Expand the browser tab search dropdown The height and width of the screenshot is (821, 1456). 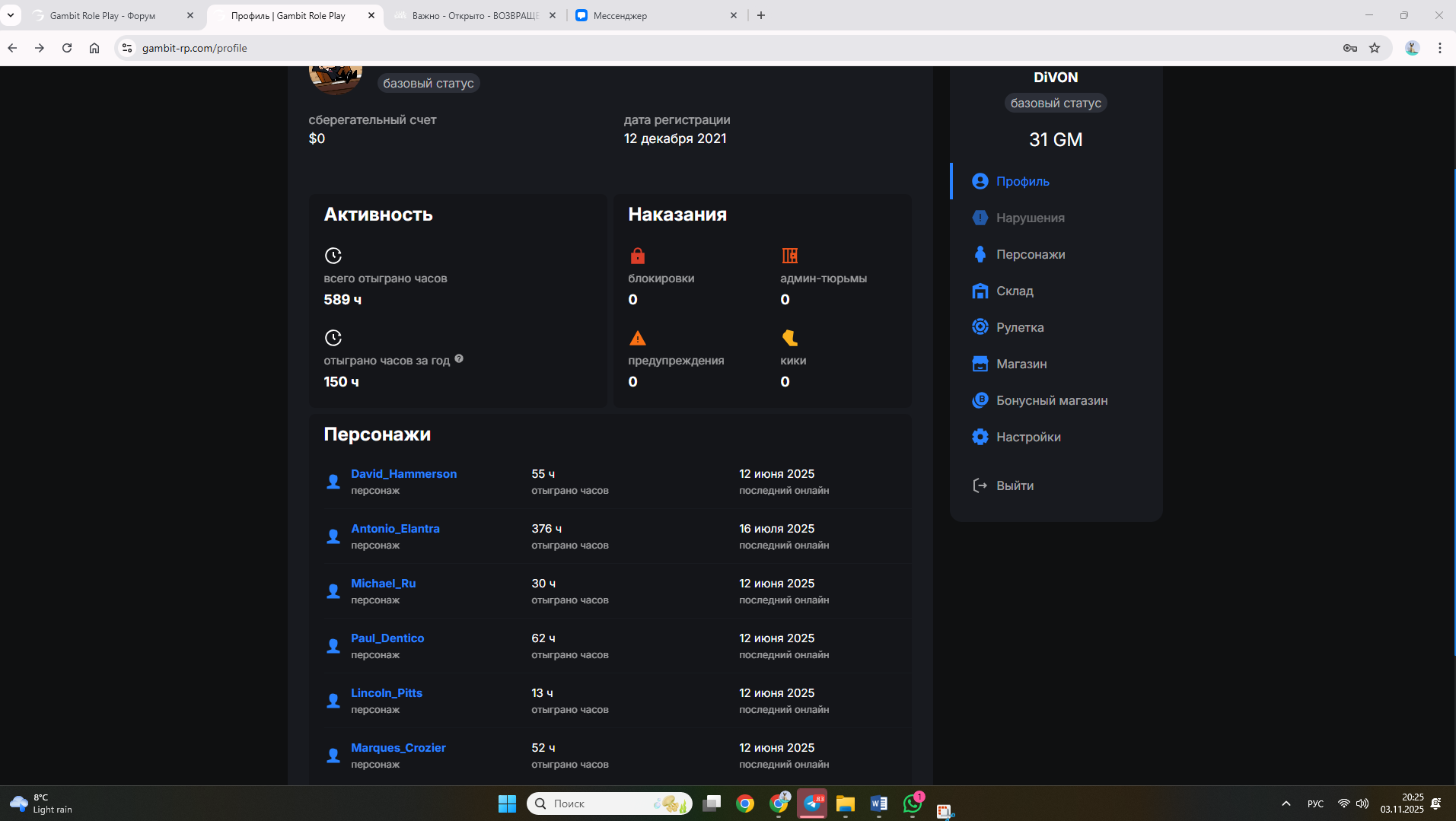(11, 15)
